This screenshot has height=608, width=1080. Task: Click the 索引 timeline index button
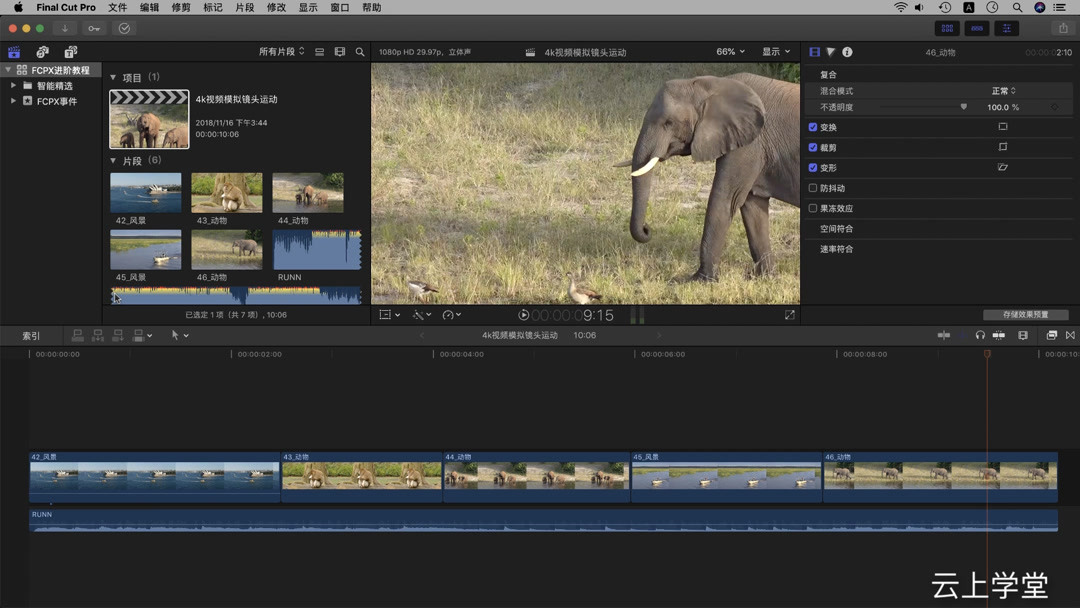click(32, 336)
